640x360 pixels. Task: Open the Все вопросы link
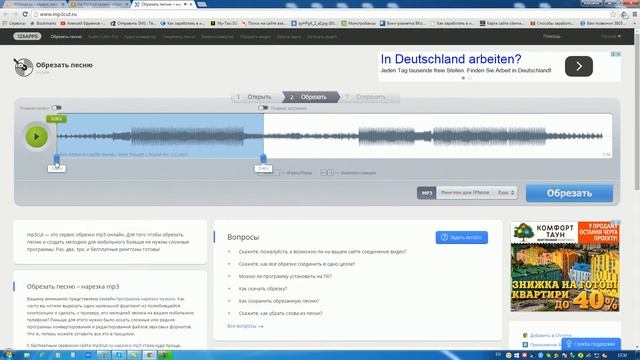coord(245,326)
